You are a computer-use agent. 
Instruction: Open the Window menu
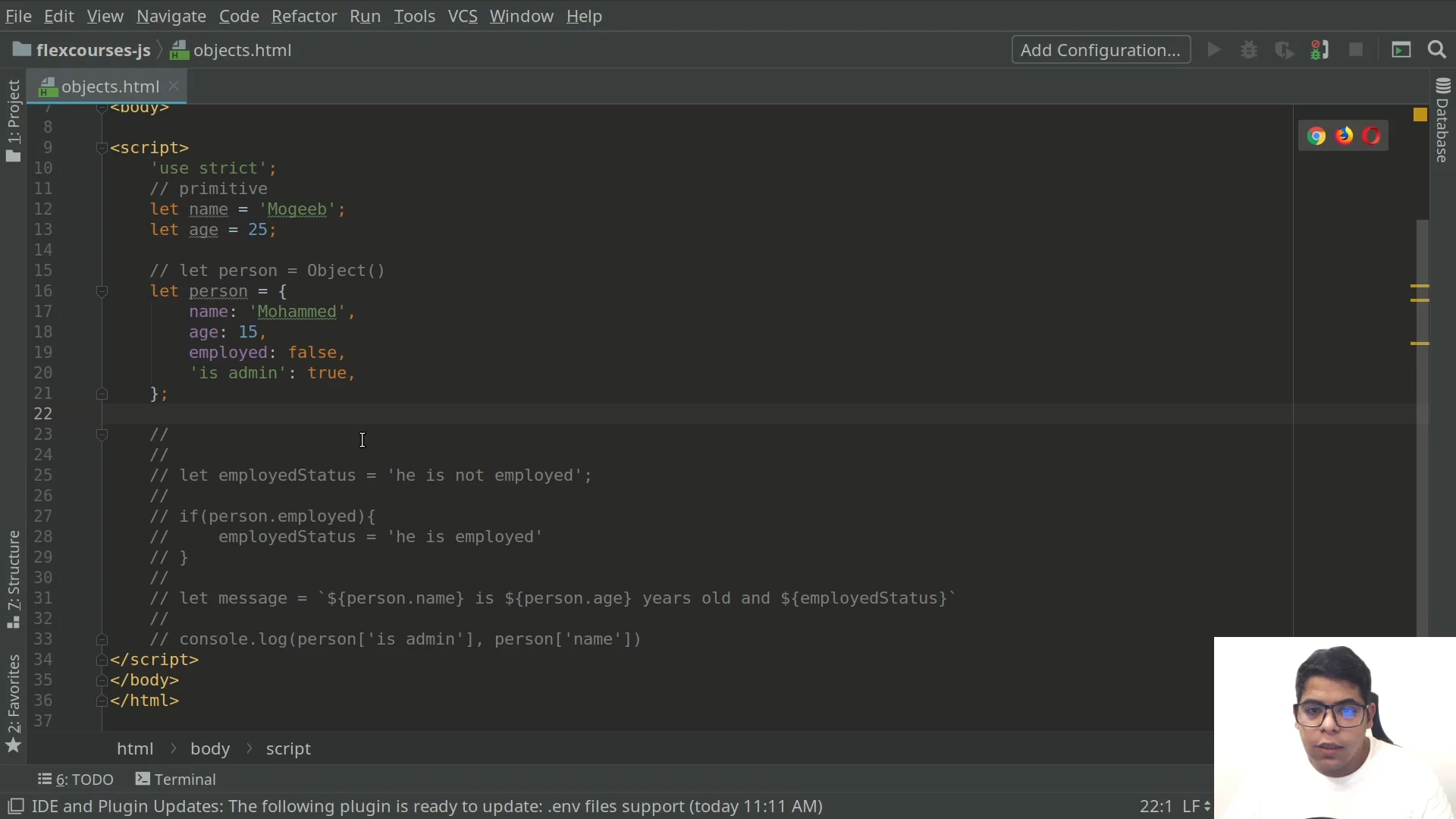pyautogui.click(x=521, y=16)
